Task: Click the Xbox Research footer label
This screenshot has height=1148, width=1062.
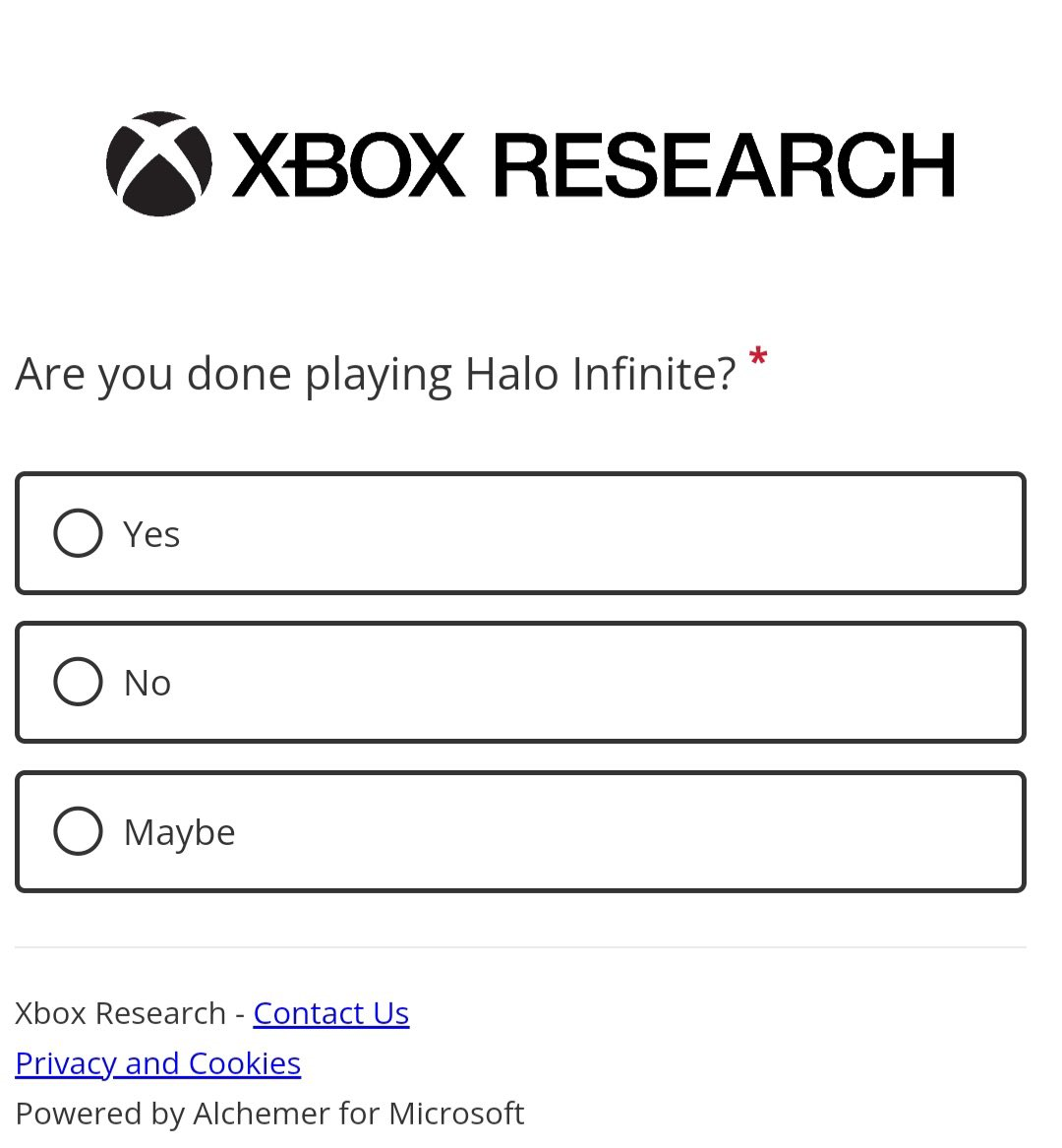Action: (x=120, y=1012)
